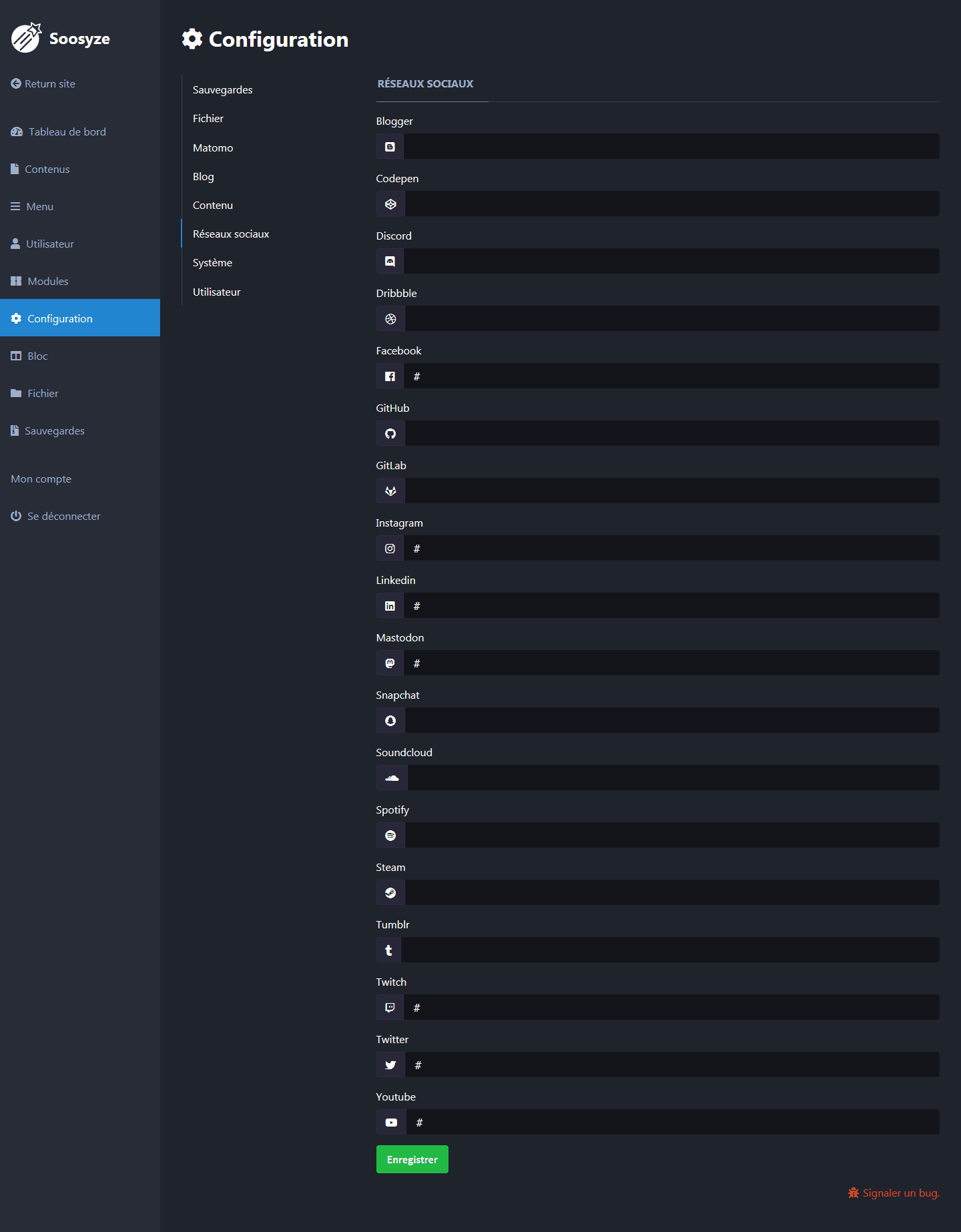The height and width of the screenshot is (1232, 961).
Task: Click the Spotify icon beside its field
Action: 390,836
